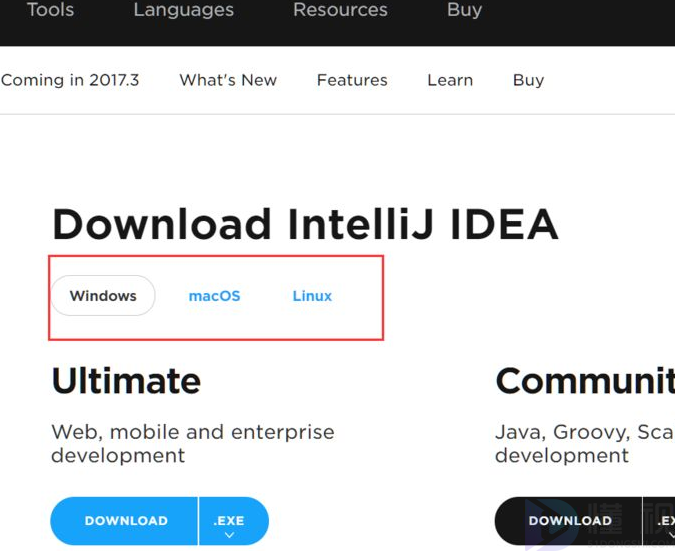Expand the Ultimate .EXE format dropdown
Viewport: 675px width, 551px height.
(233, 521)
